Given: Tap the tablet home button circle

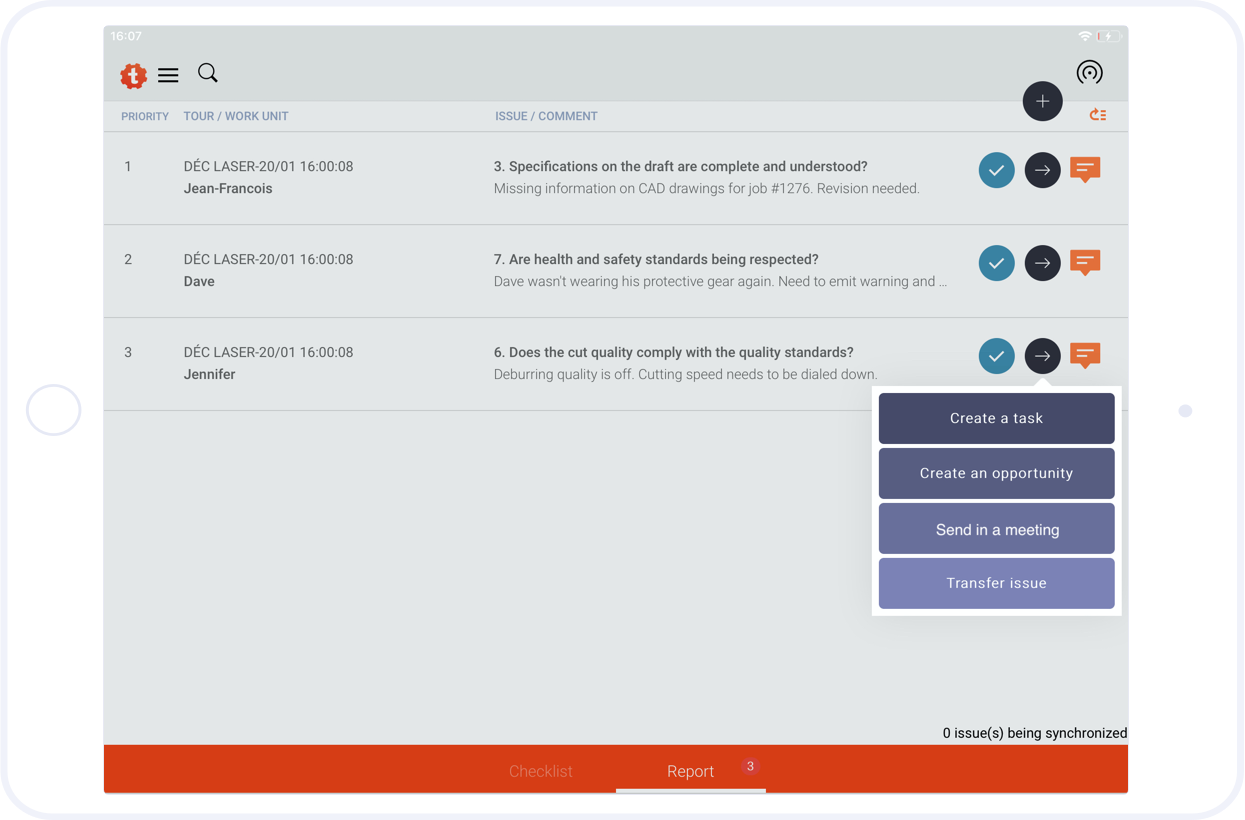Looking at the screenshot, I should coord(54,410).
